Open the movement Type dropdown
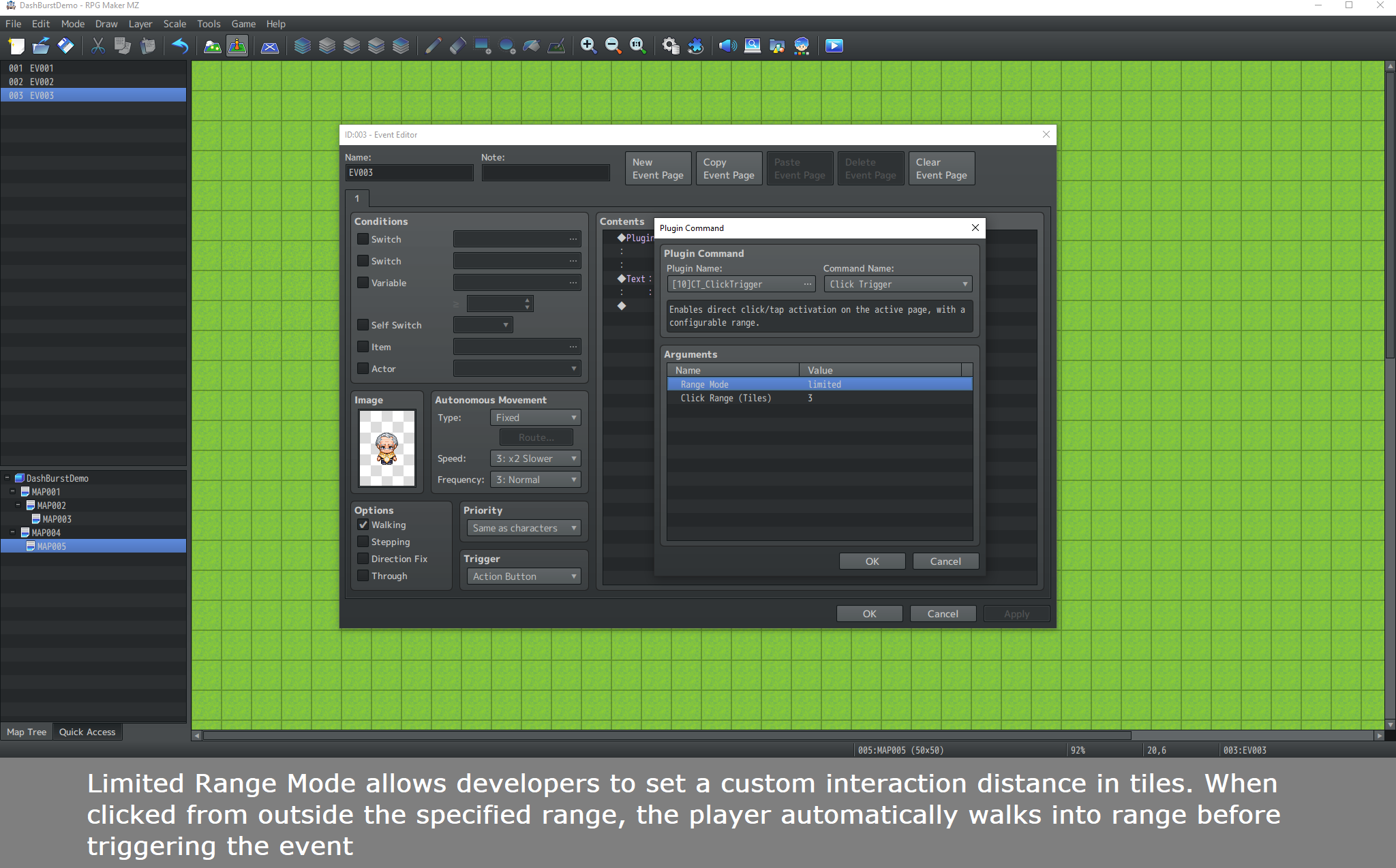The width and height of the screenshot is (1396, 868). [535, 418]
